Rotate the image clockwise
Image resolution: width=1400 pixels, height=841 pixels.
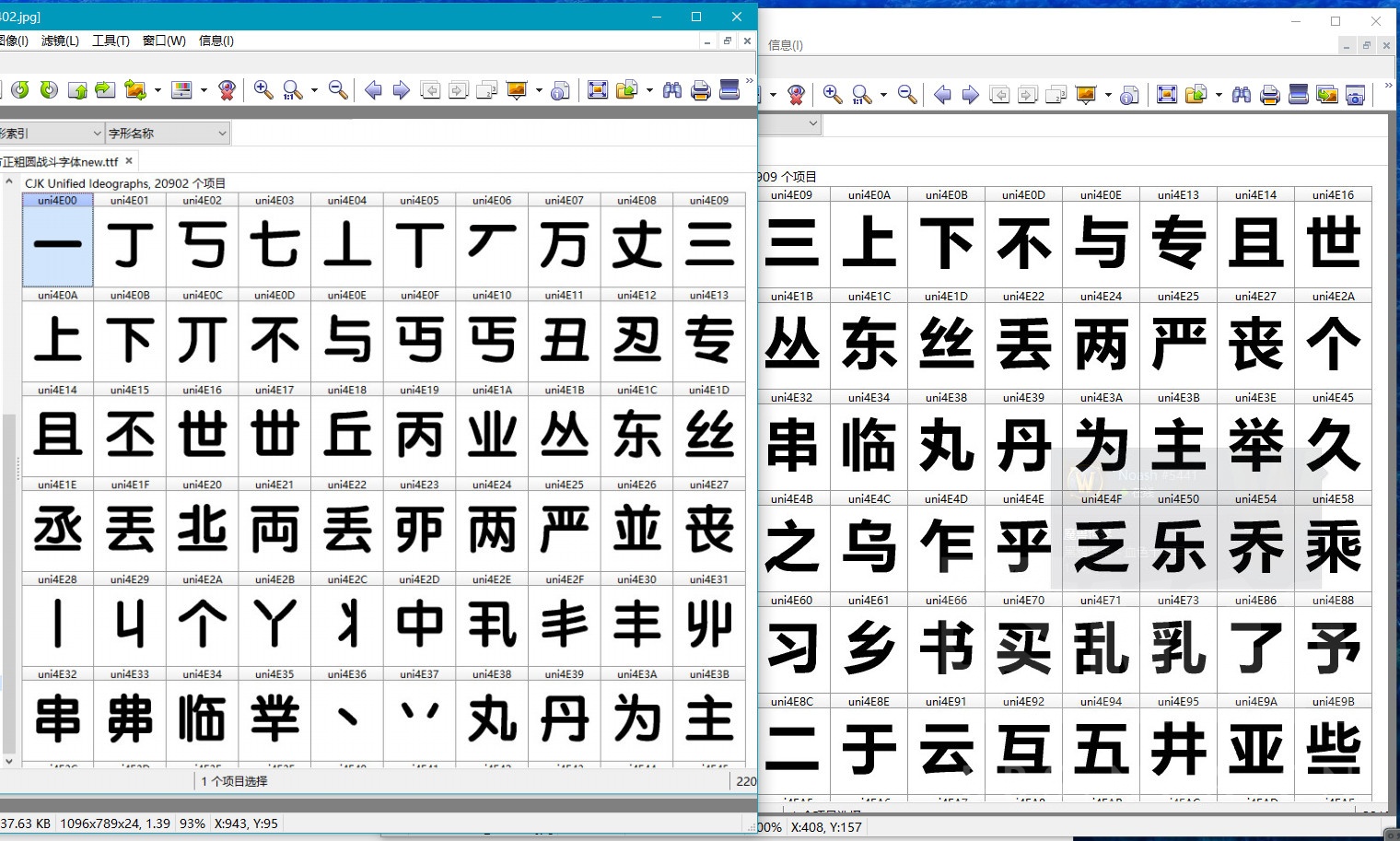(x=47, y=90)
